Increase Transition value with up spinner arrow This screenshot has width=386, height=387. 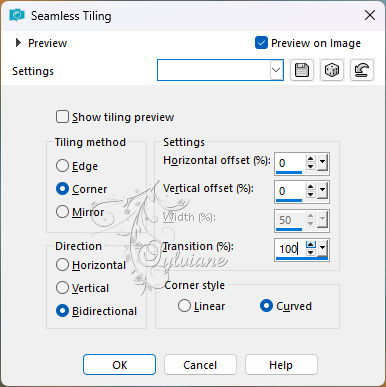click(310, 245)
